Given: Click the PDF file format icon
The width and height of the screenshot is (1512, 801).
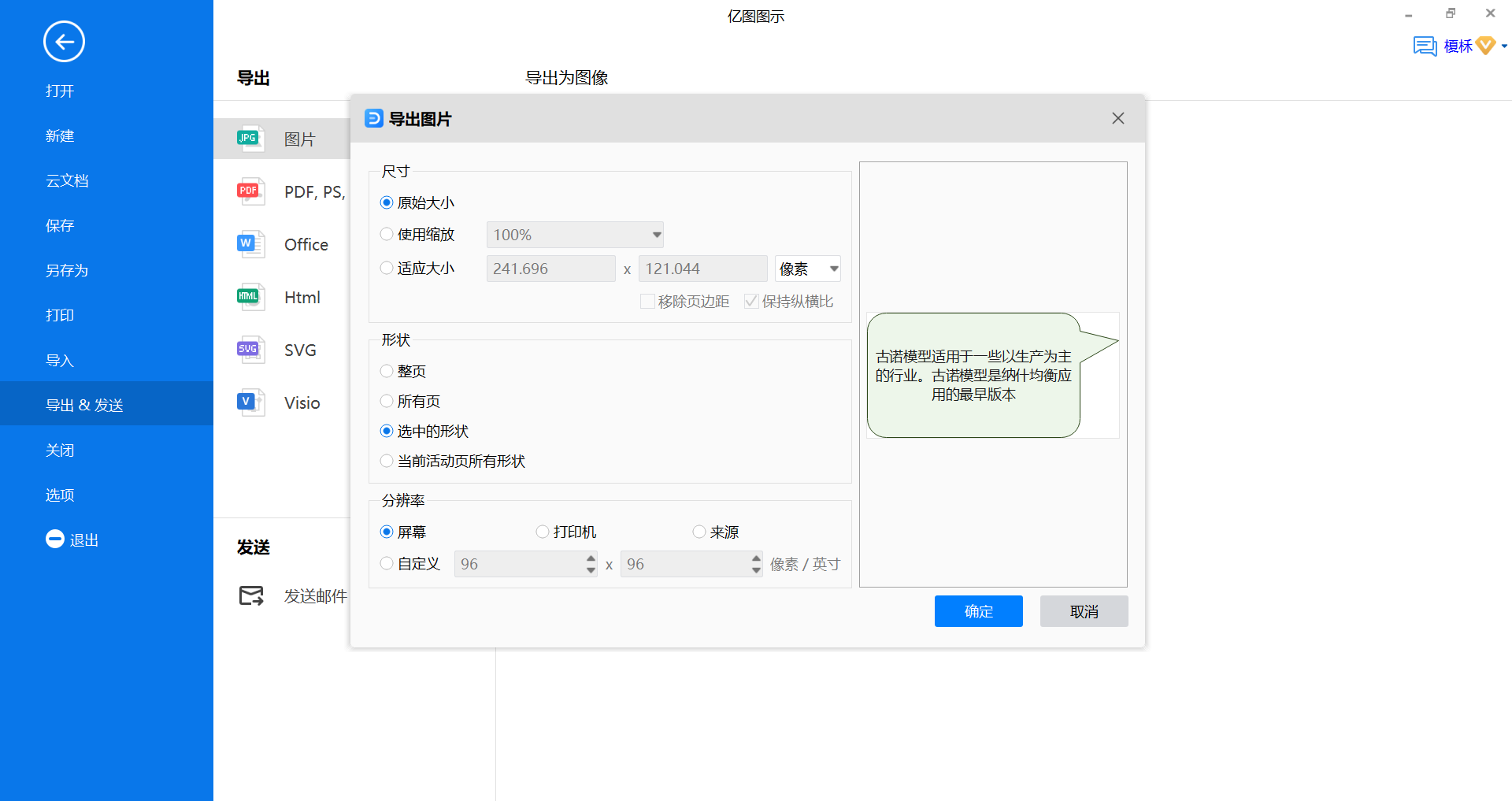Looking at the screenshot, I should click(x=250, y=191).
